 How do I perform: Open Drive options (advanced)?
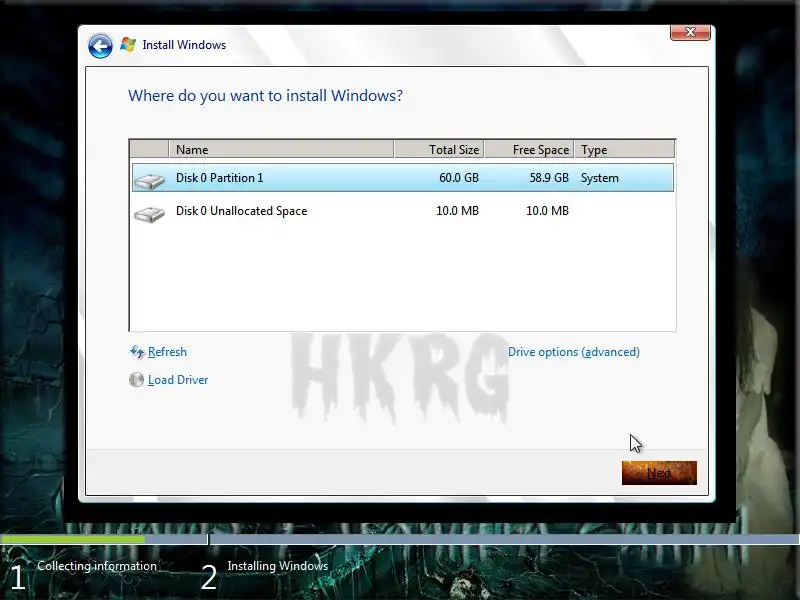(x=573, y=352)
